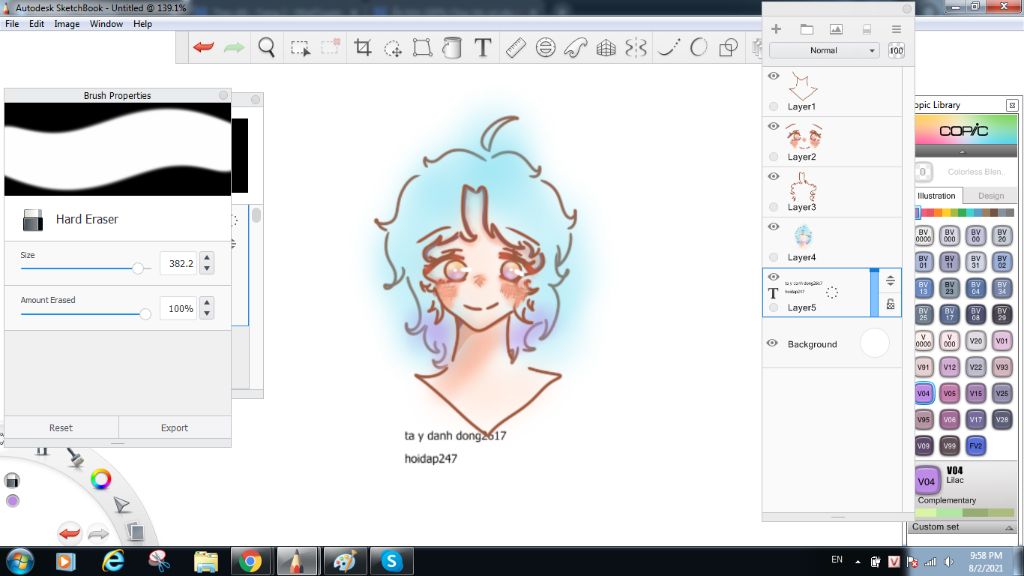Hide the Background layer

[772, 343]
